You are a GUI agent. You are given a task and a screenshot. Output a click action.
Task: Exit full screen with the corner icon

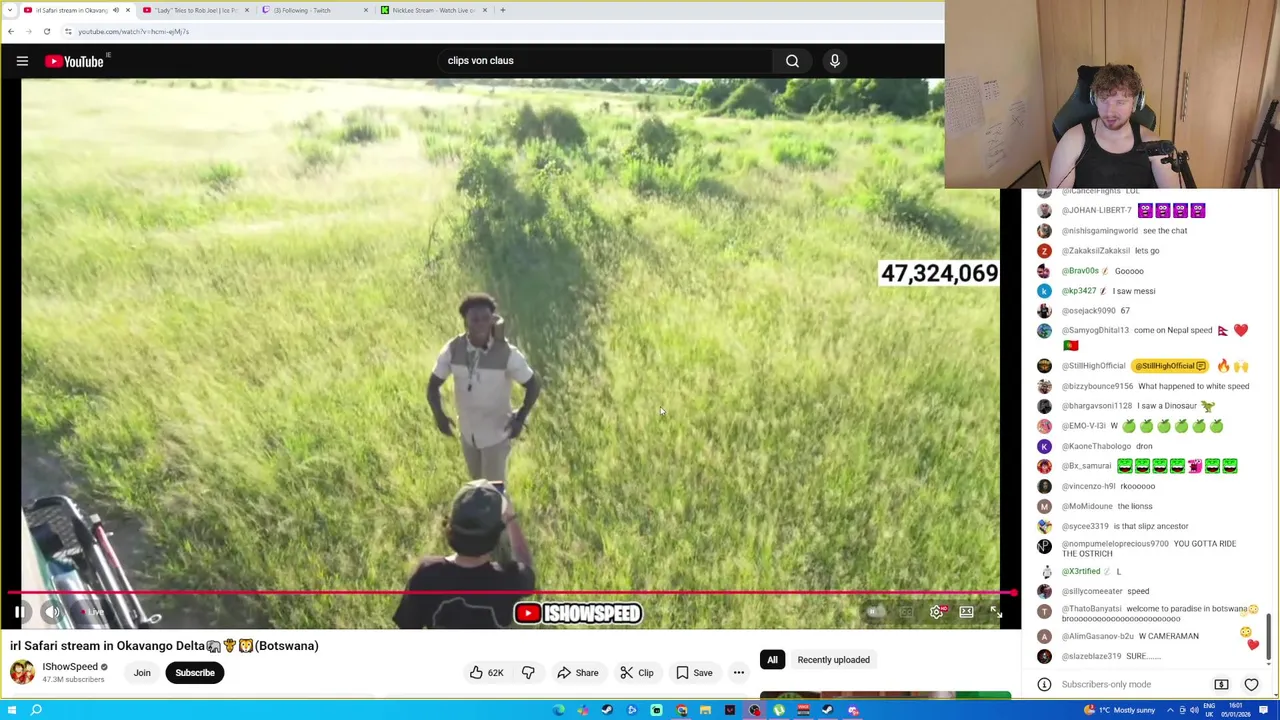[996, 612]
